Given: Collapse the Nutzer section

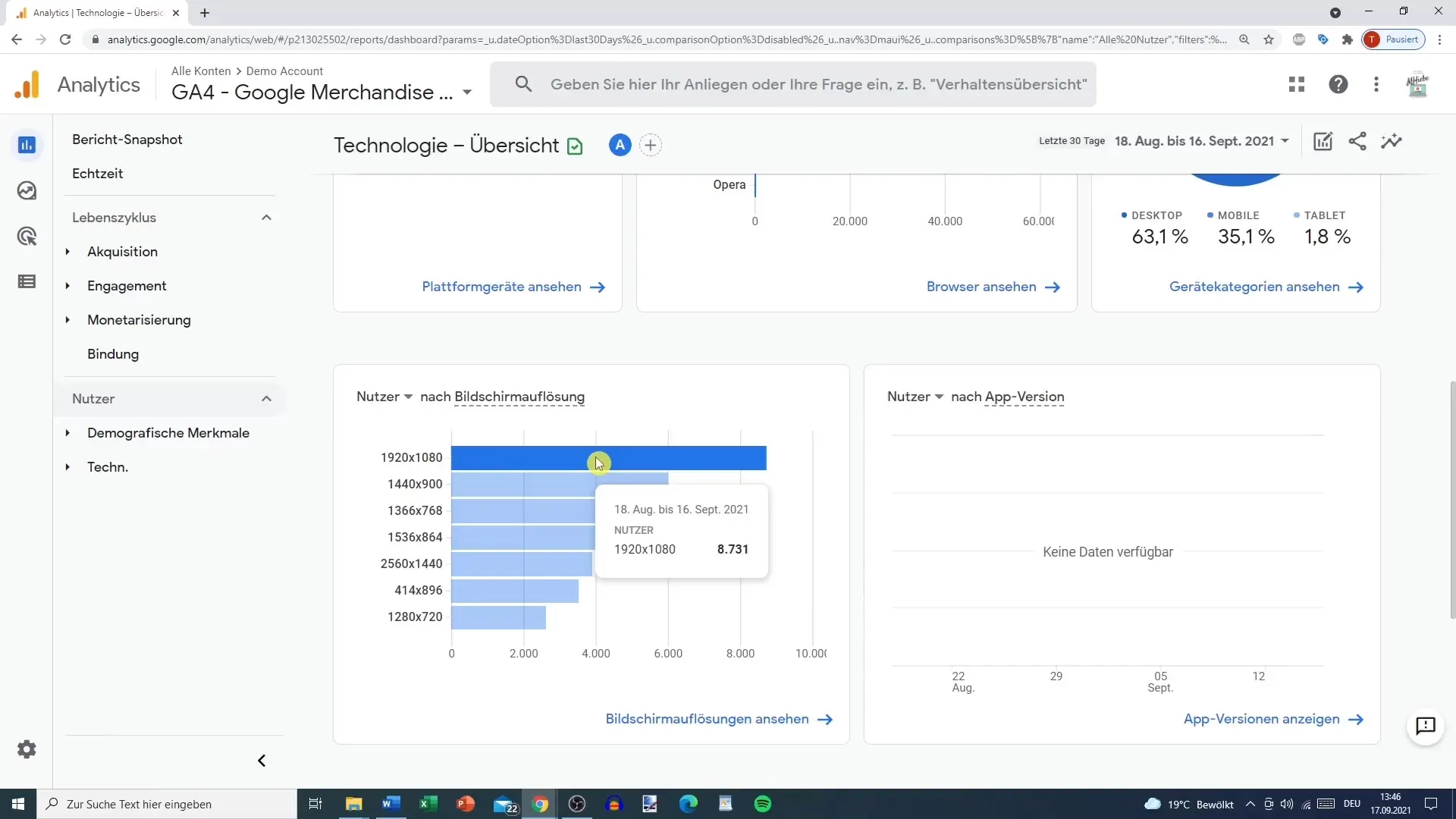Looking at the screenshot, I should coord(266,399).
